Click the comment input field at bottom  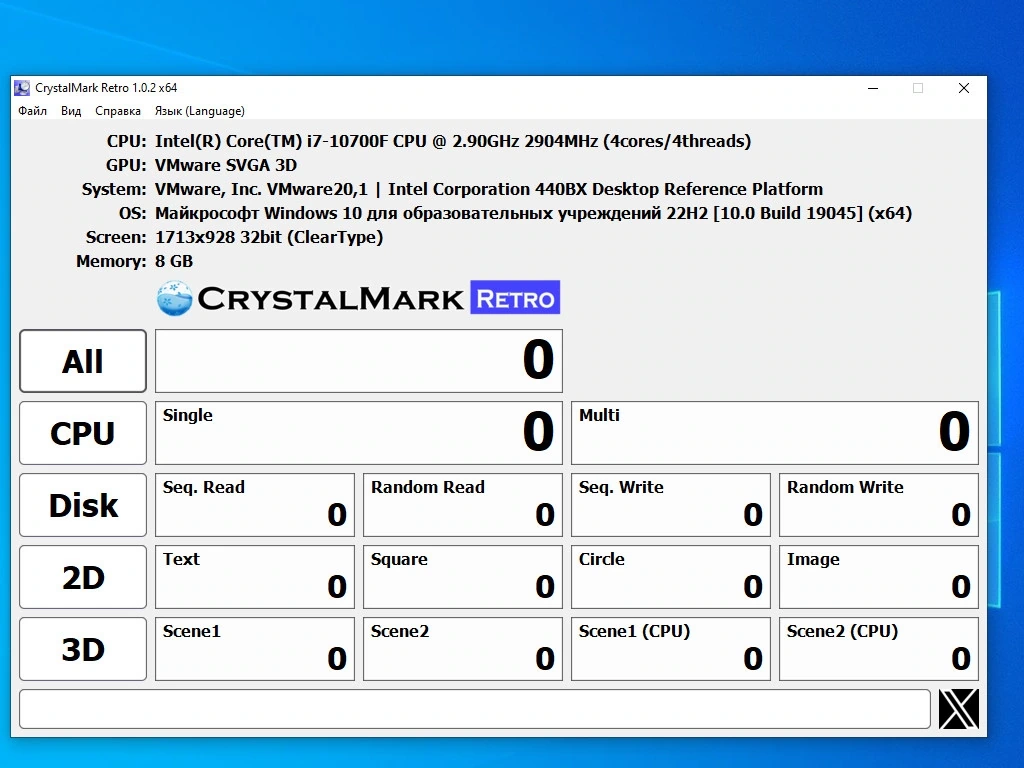475,709
